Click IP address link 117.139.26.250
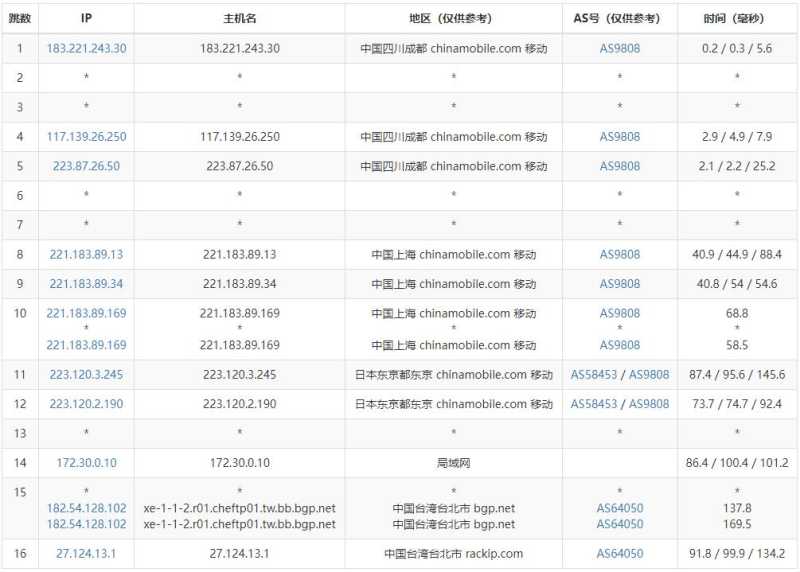 pos(86,136)
